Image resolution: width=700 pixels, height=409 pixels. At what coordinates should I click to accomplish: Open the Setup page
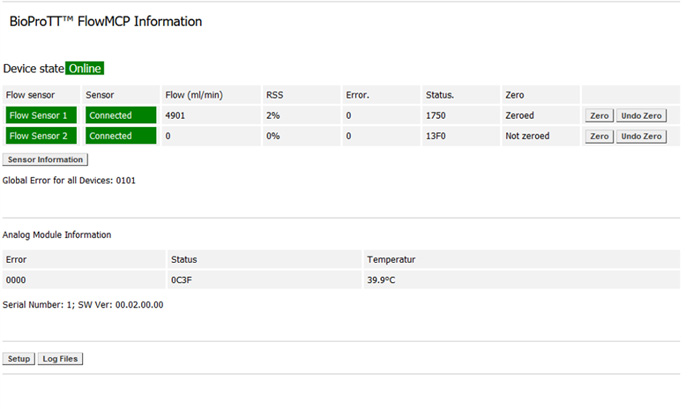(19, 358)
